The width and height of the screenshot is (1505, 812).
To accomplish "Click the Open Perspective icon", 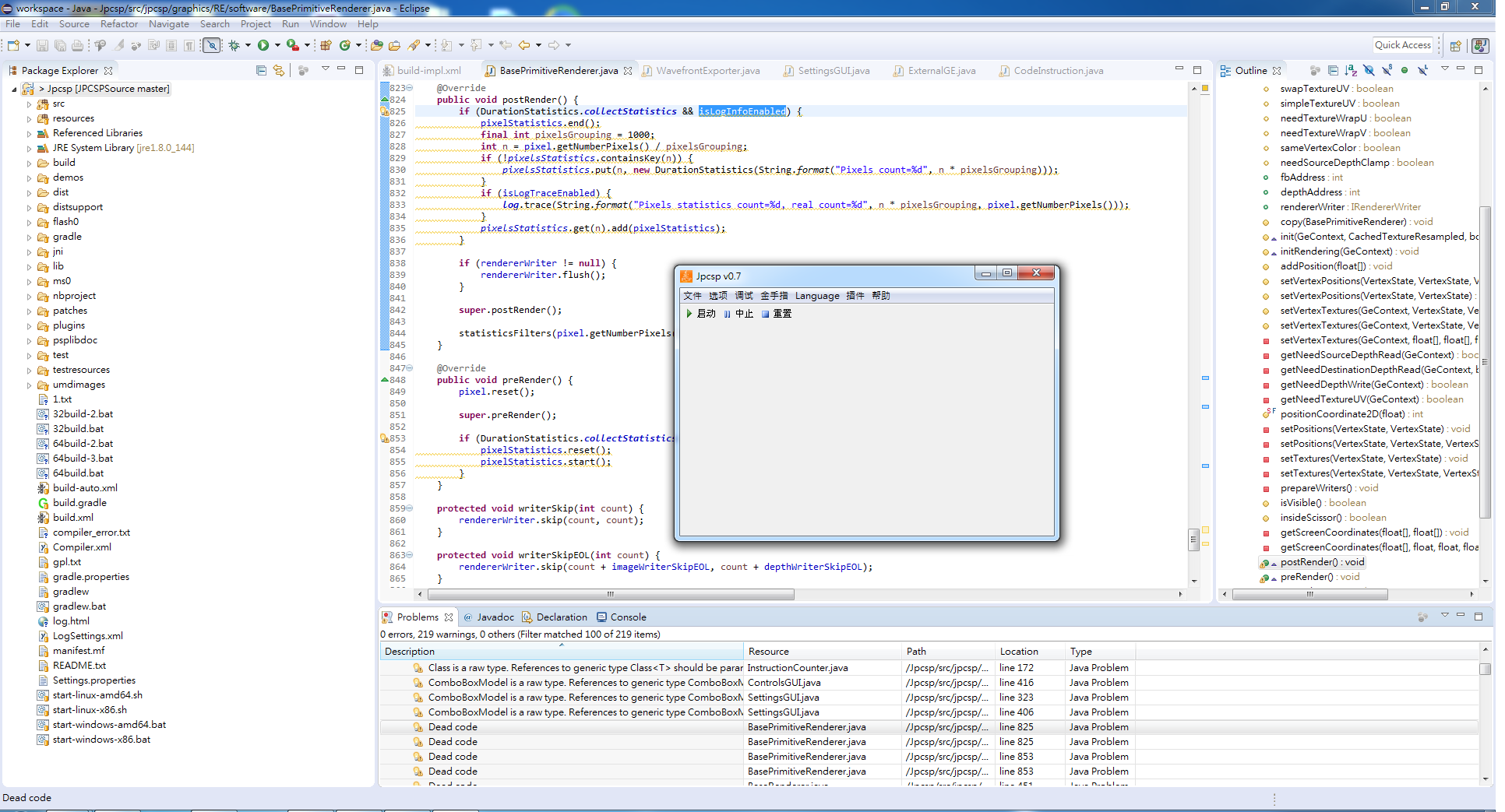I will pyautogui.click(x=1455, y=46).
